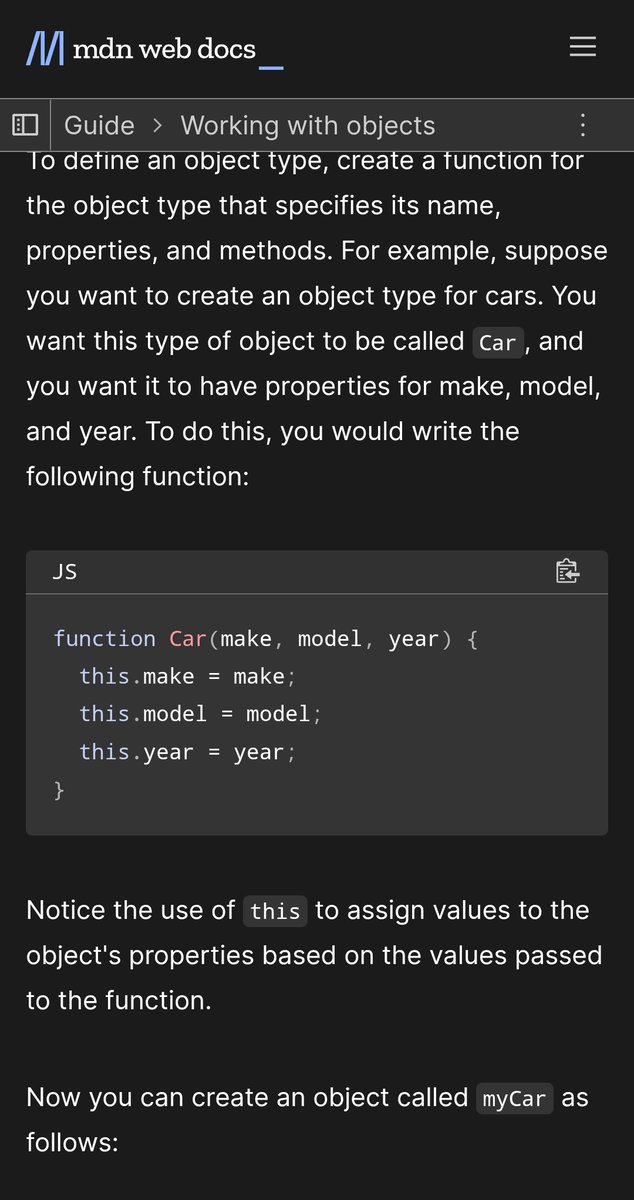Click the "following function:" text
This screenshot has width=634, height=1200.
137,476
